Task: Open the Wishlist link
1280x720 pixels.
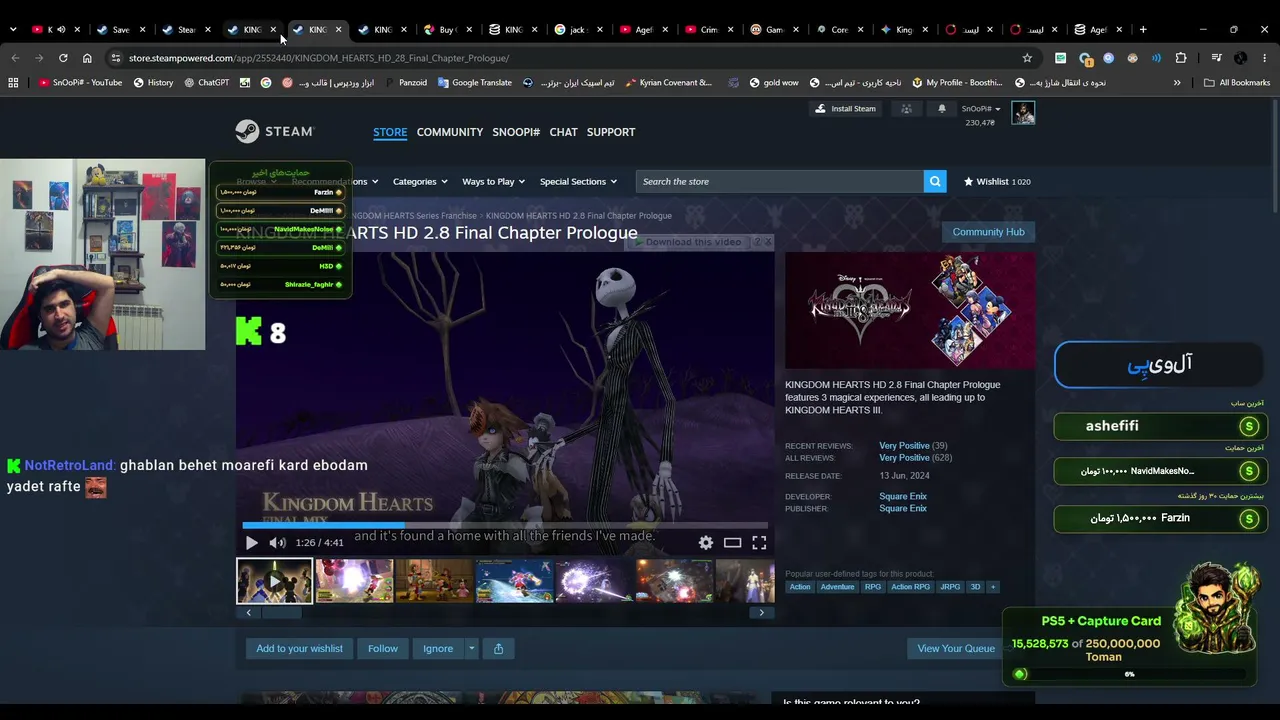Action: pyautogui.click(x=997, y=181)
